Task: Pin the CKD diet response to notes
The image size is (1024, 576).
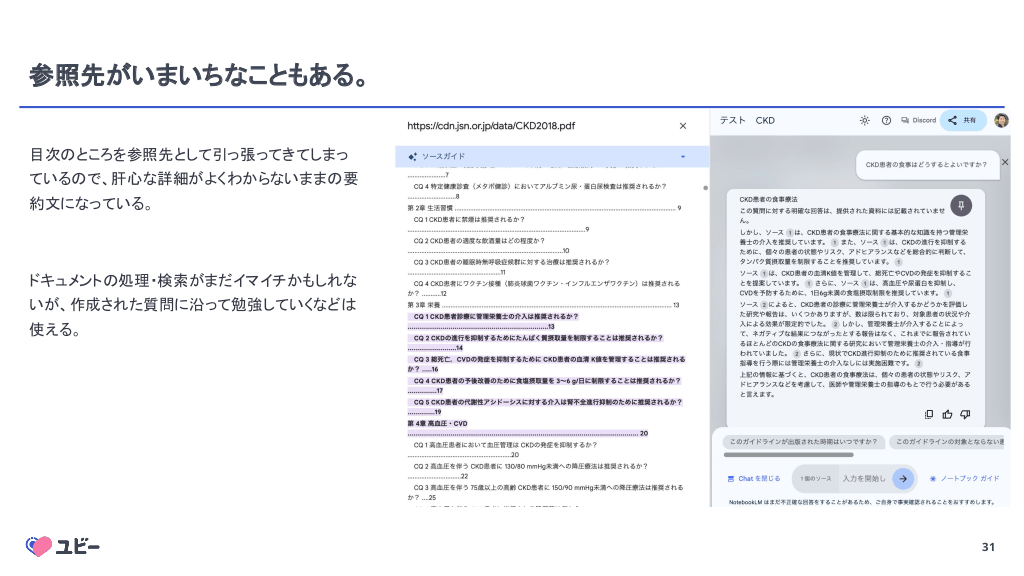Action: point(960,205)
